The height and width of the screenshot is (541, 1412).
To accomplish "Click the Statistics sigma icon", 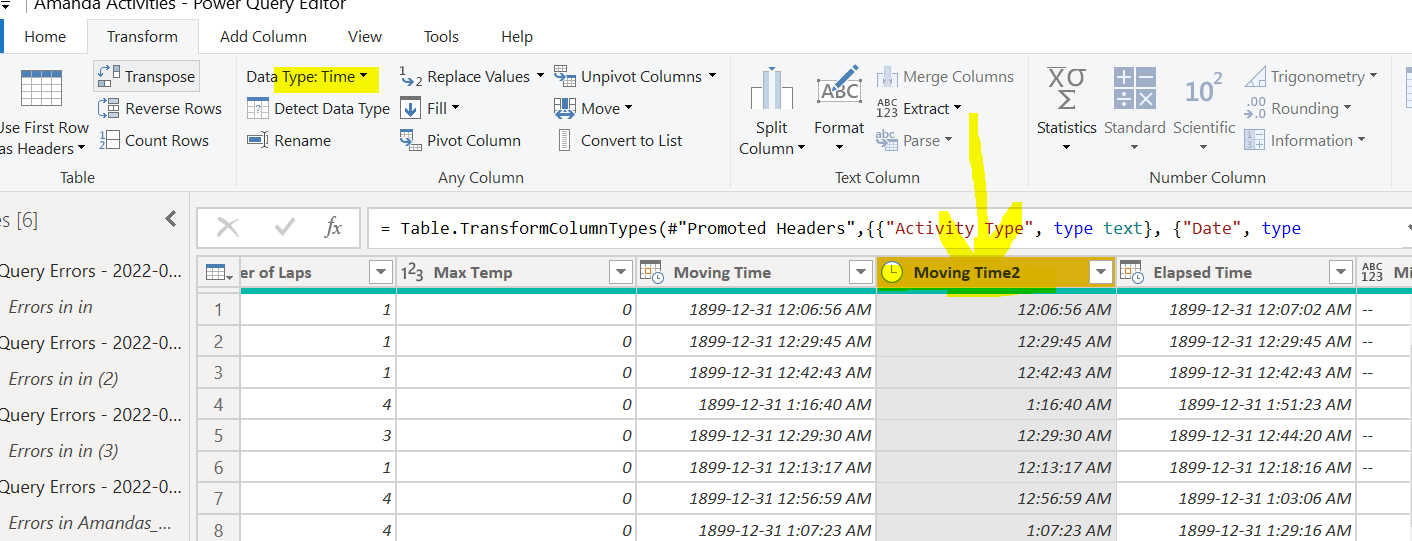I will (x=1066, y=89).
